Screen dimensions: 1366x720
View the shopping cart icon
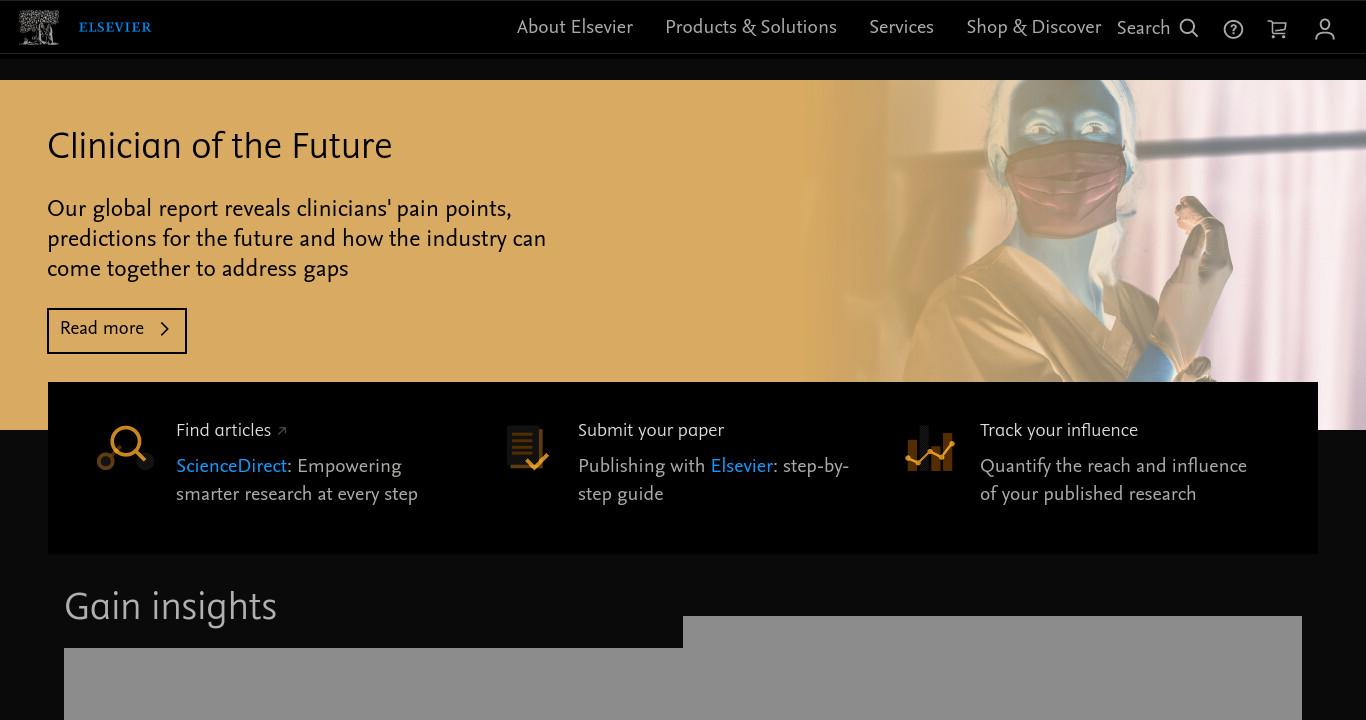pos(1277,29)
